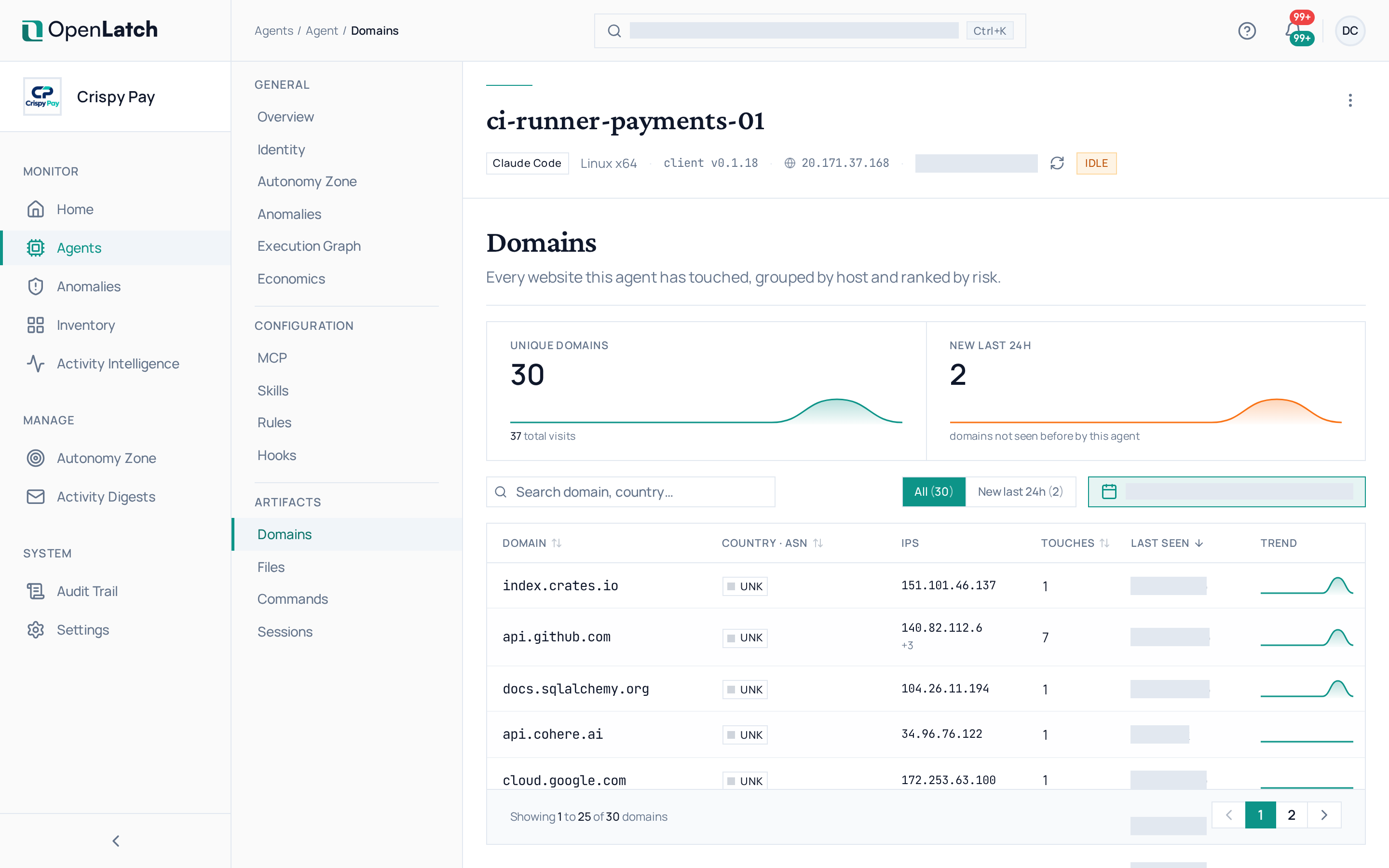Focus the Search domain, country field

pos(630,492)
